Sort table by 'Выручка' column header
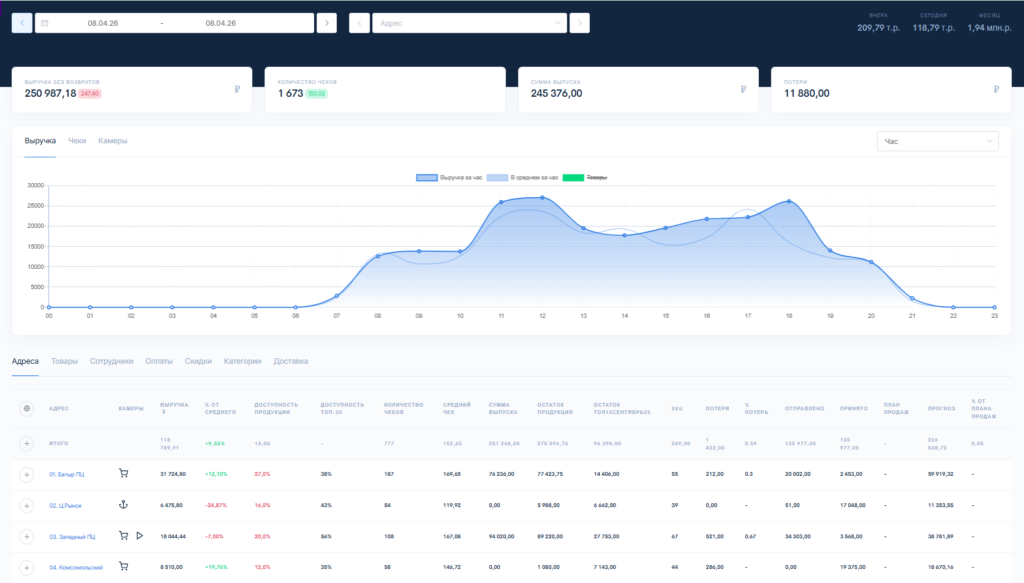The image size is (1024, 583). point(174,408)
